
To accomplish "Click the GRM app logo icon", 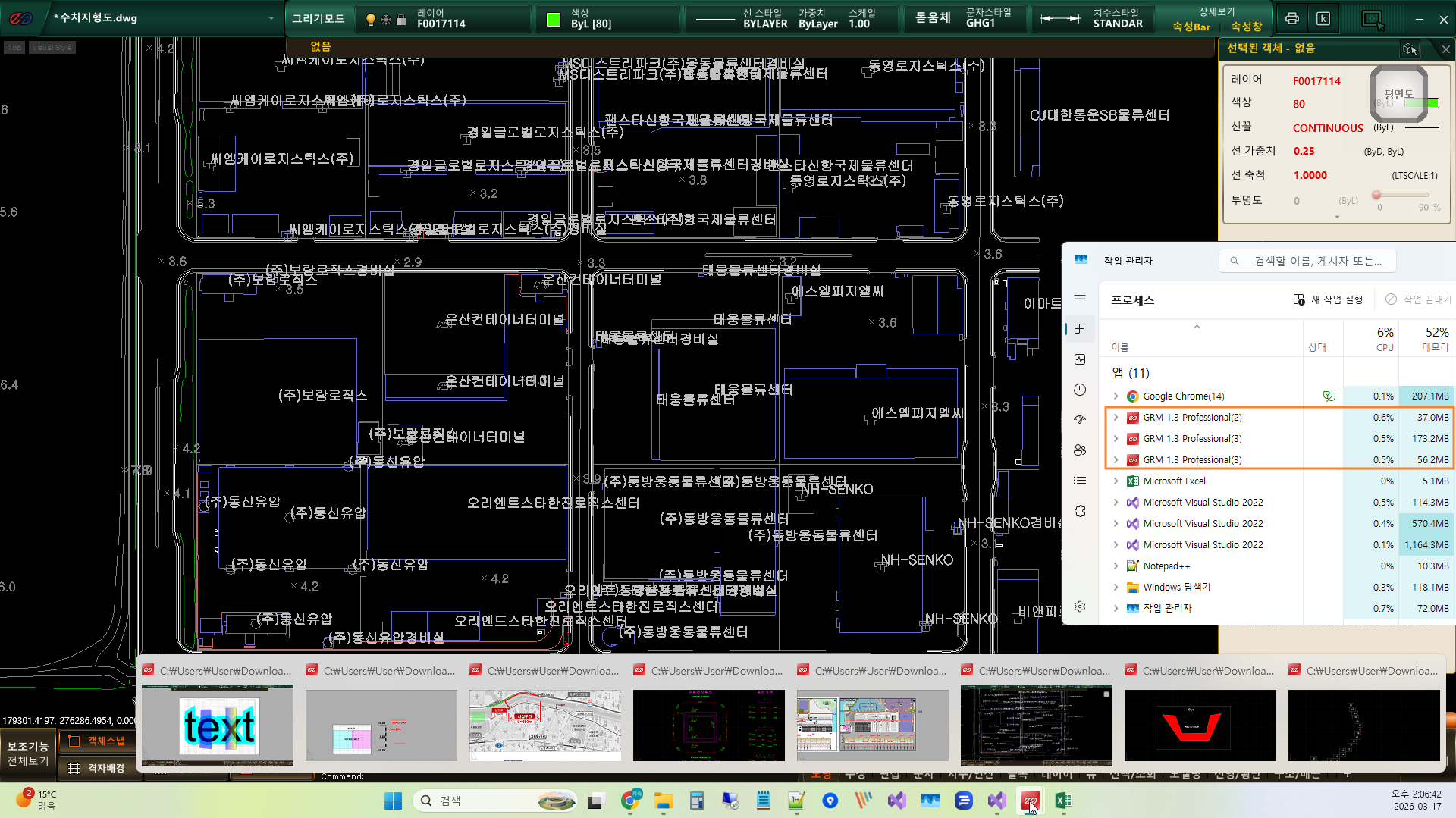I will pyautogui.click(x=20, y=18).
